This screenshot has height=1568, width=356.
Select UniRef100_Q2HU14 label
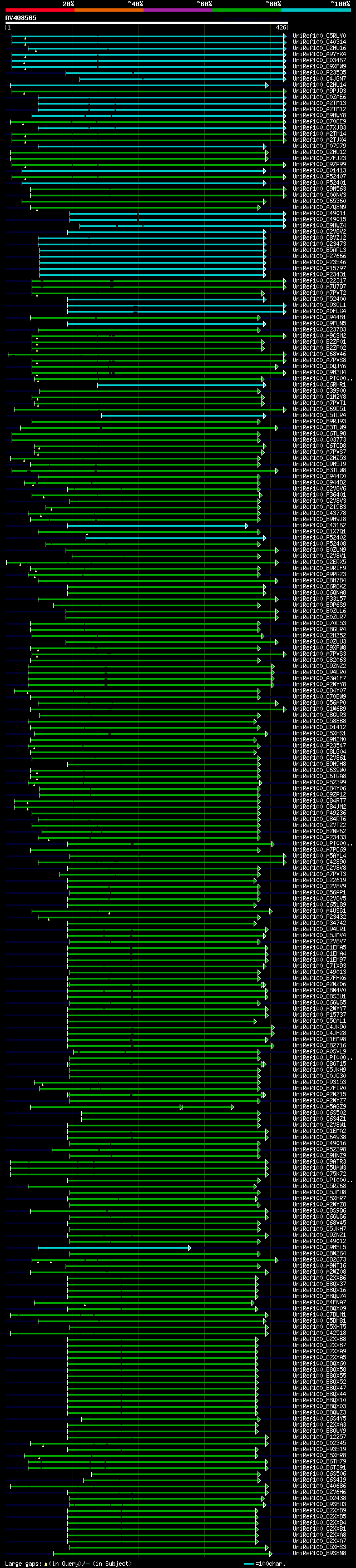coord(319,85)
